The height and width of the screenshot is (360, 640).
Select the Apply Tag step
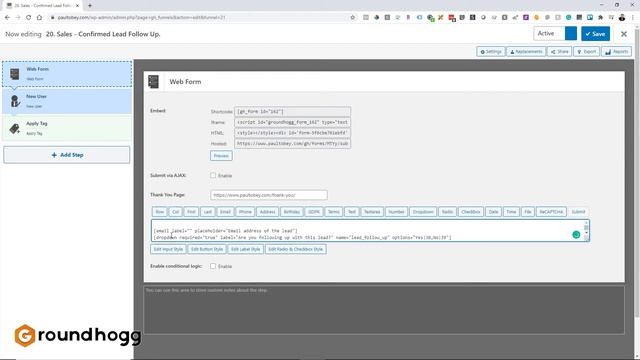[x=67, y=128]
